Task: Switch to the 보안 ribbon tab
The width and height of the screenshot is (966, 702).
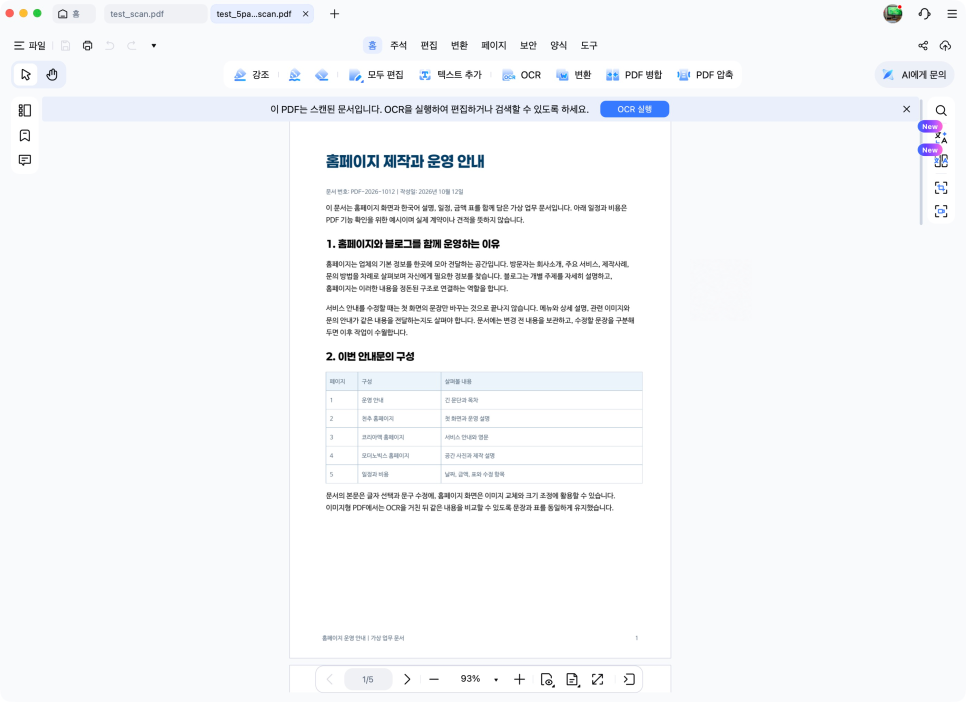Action: tap(528, 45)
